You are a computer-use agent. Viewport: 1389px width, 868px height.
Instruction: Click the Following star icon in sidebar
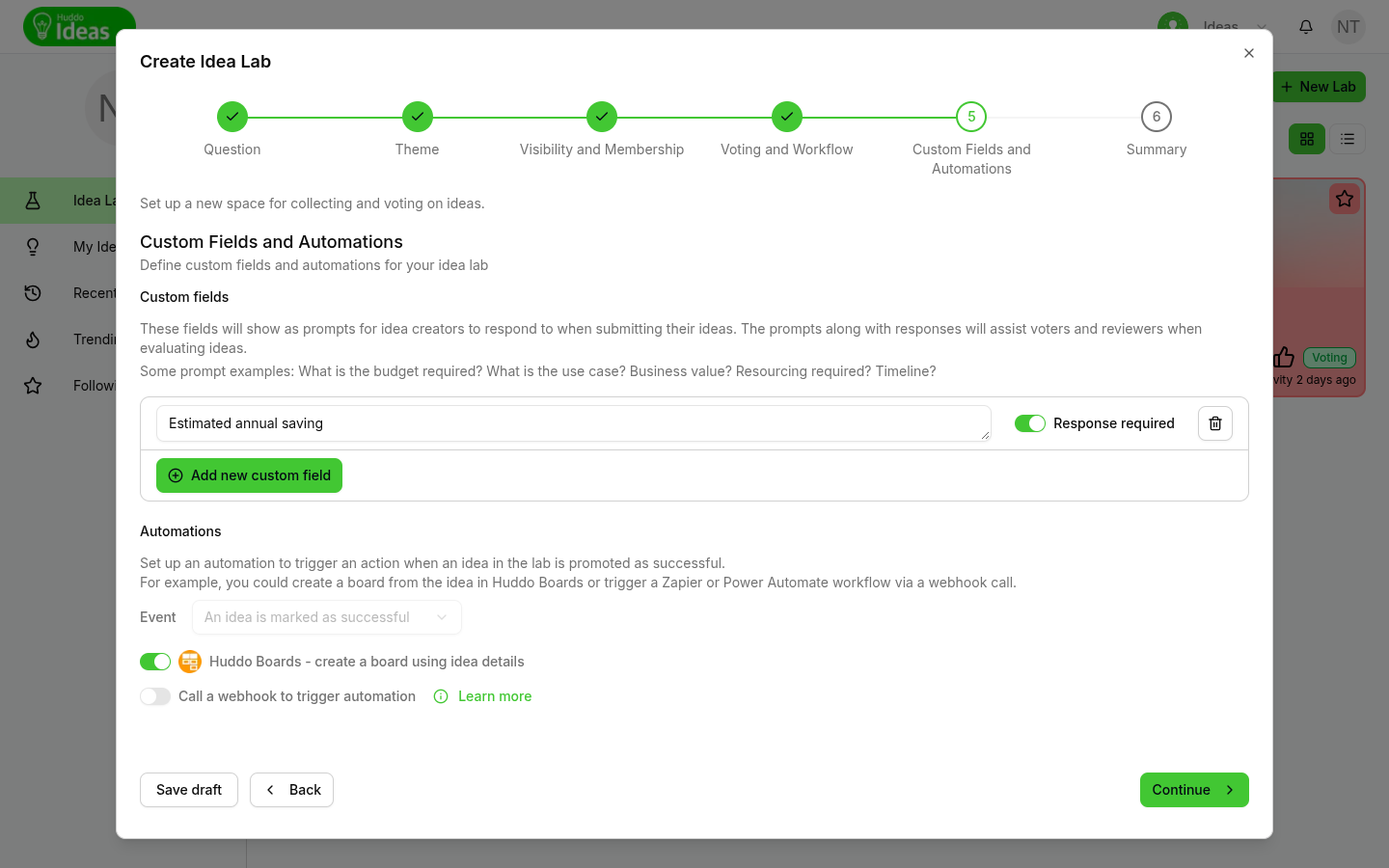tap(33, 386)
